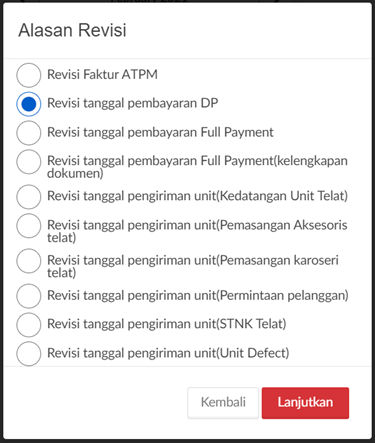Choose Kedatangan Unit Telat radio option
Image resolution: width=375 pixels, height=443 pixels.
(x=29, y=197)
